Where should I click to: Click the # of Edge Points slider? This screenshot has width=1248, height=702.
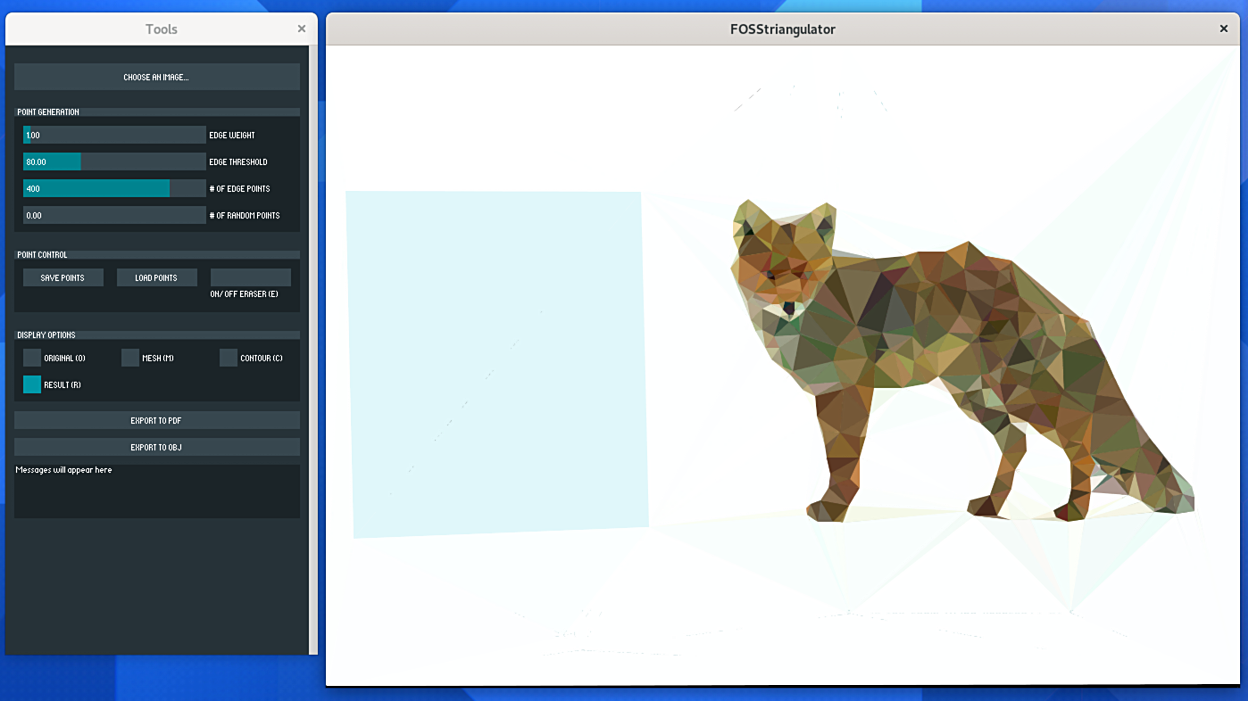coord(114,189)
